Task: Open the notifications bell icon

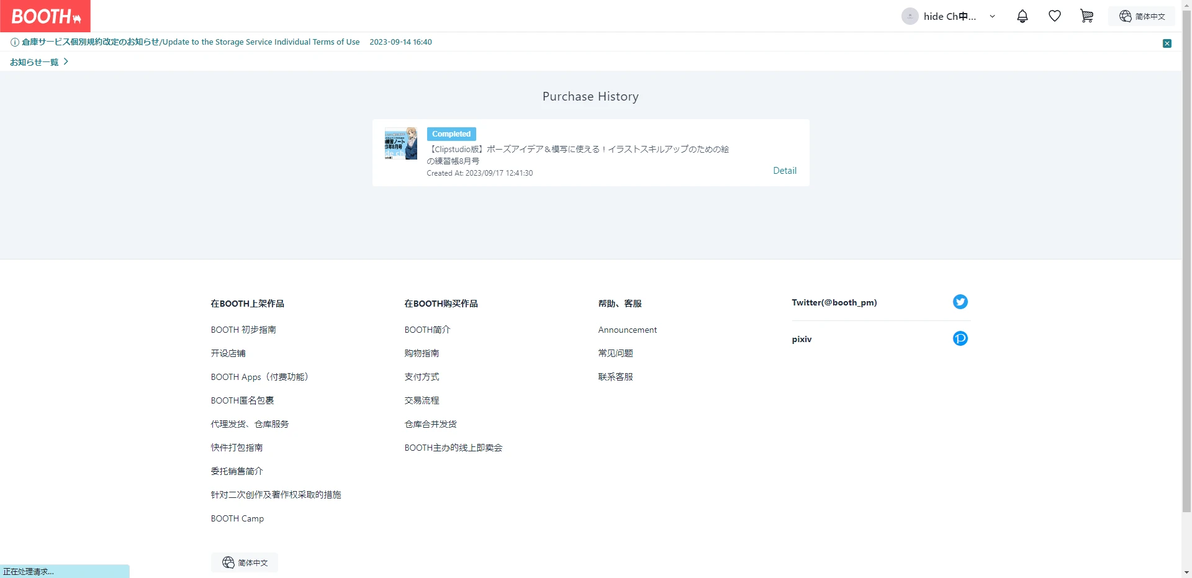Action: tap(1022, 16)
